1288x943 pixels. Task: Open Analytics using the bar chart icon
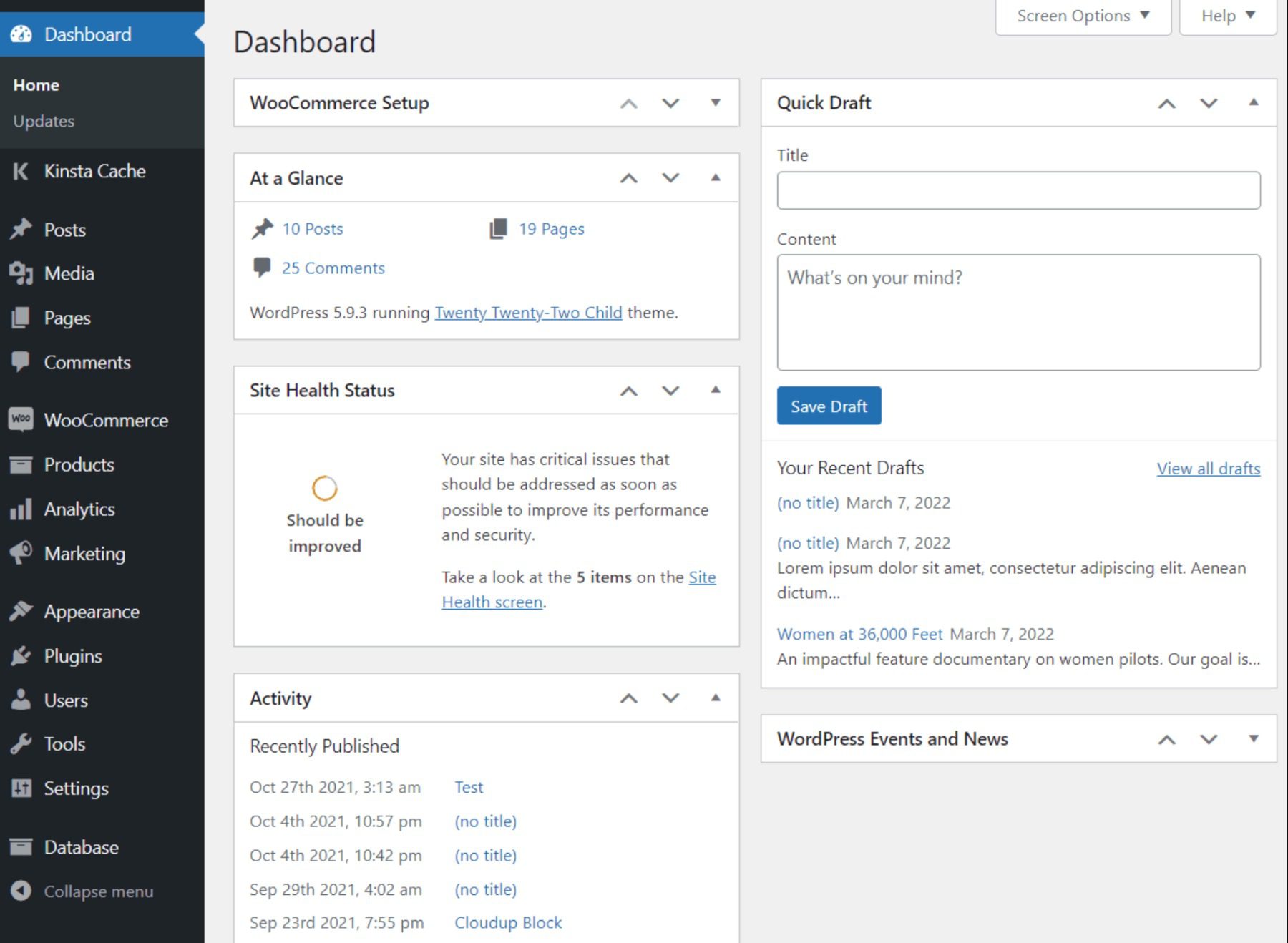[21, 509]
